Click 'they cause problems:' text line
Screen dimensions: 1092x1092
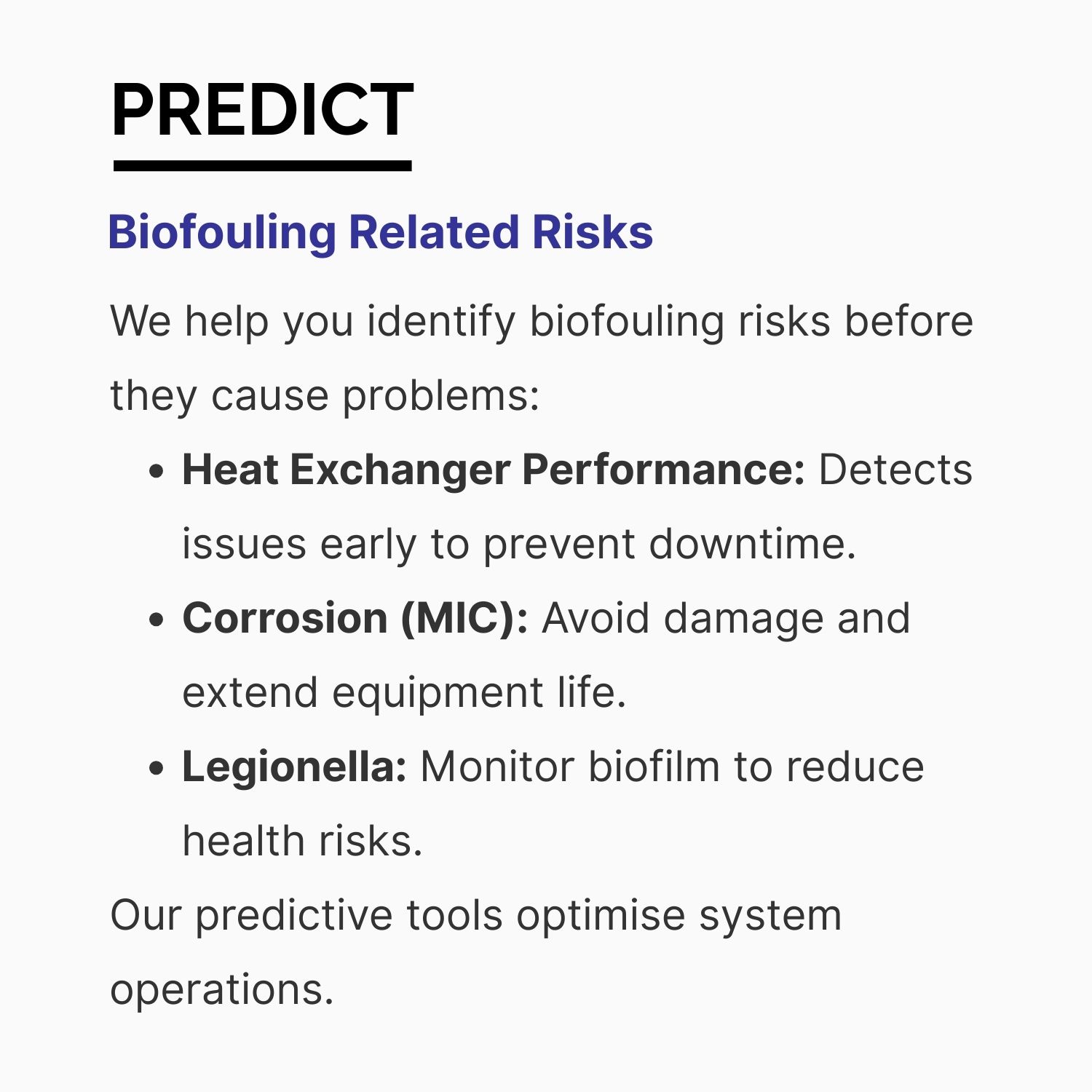point(325,396)
